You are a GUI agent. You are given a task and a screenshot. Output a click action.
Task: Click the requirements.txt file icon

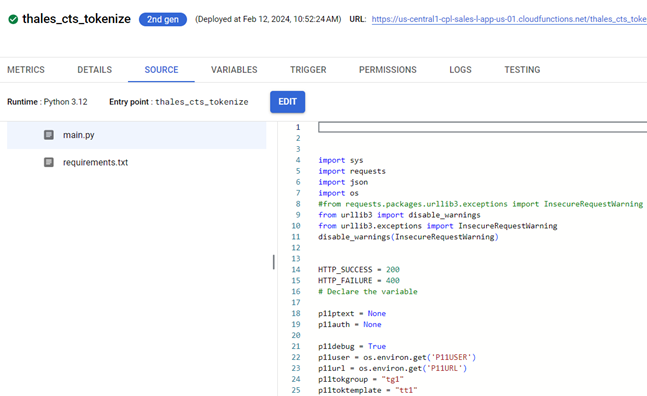[49, 162]
